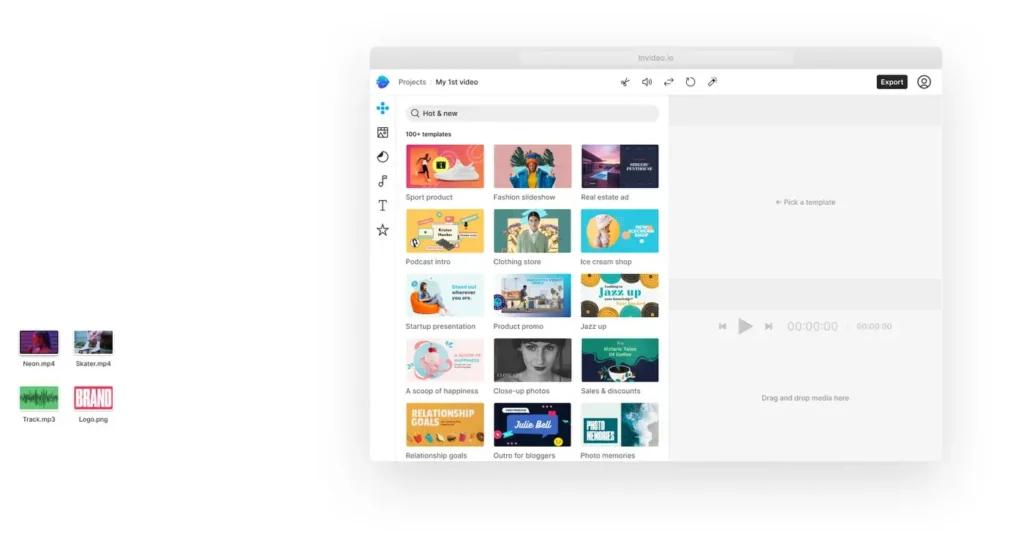Select the magic wand tool icon
Viewport: 1024px width, 538px height.
pyautogui.click(x=712, y=82)
